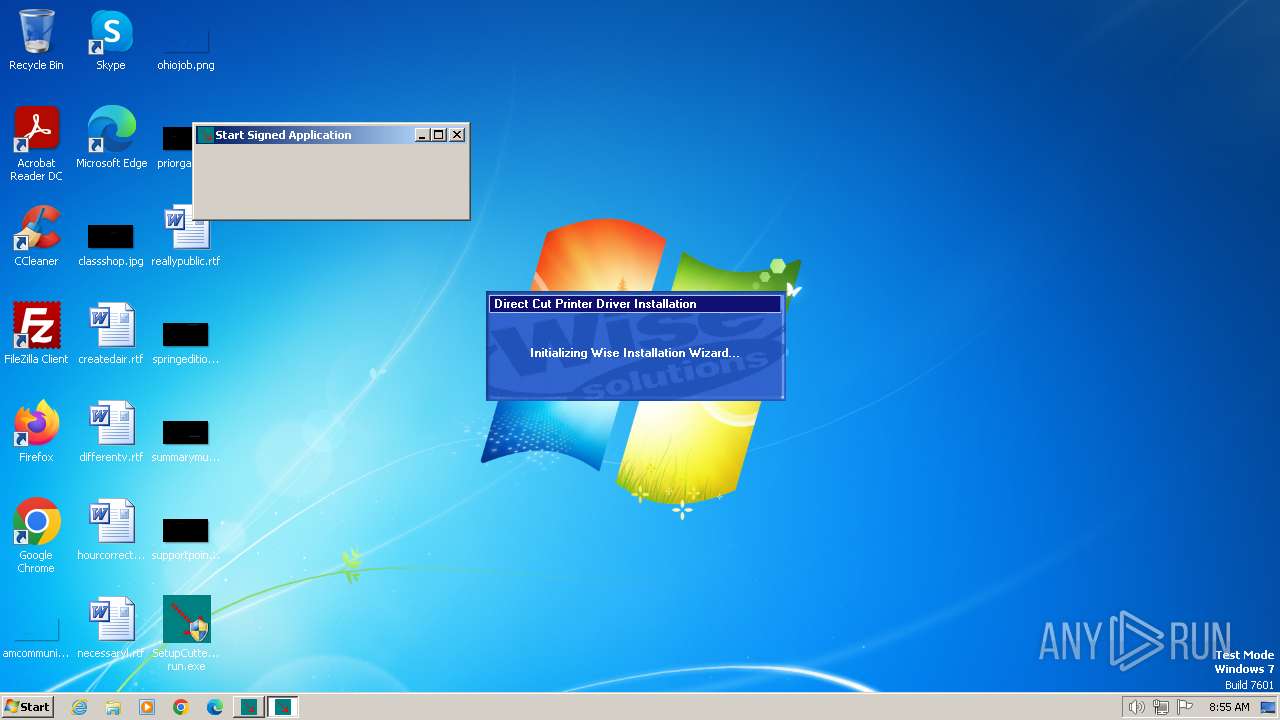Launch Microsoft Edge desktop shortcut
This screenshot has width=1280, height=720.
(111, 138)
